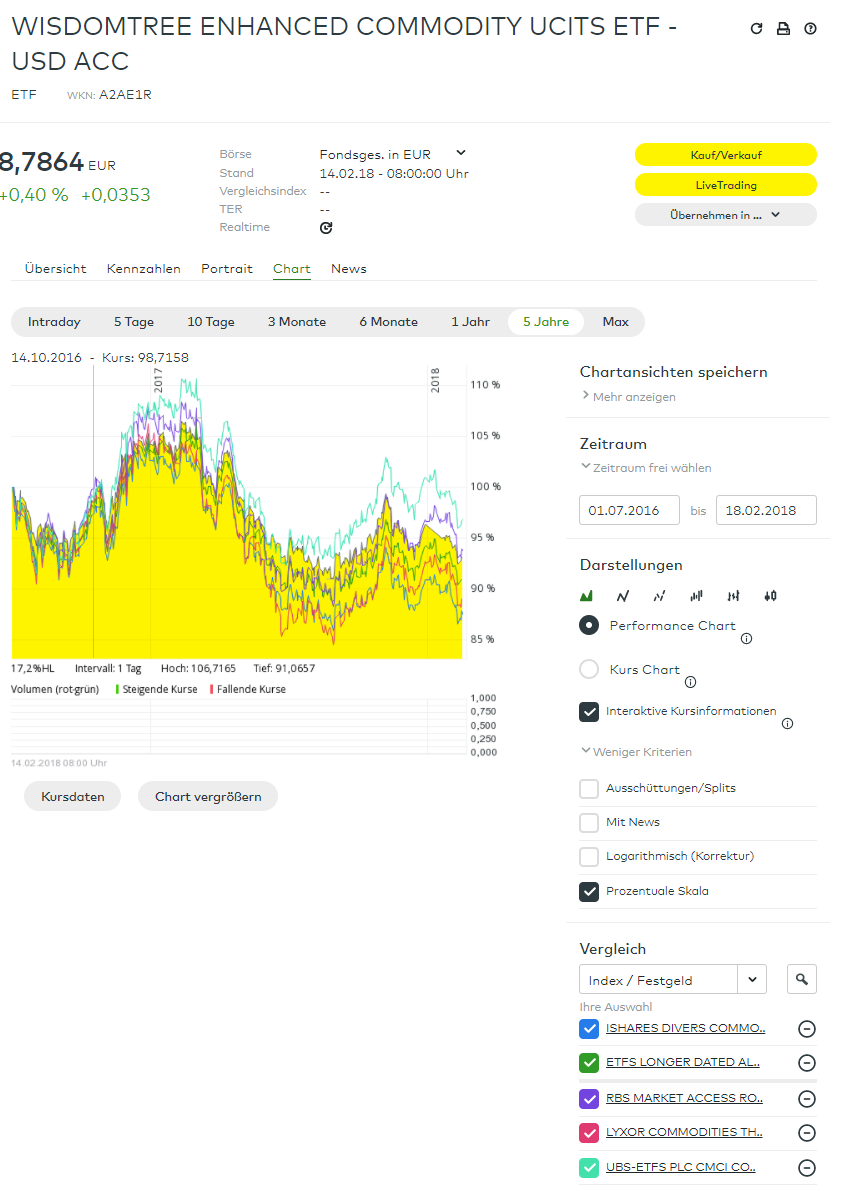
Task: Click the Realtime refresh icon
Action: tap(326, 228)
